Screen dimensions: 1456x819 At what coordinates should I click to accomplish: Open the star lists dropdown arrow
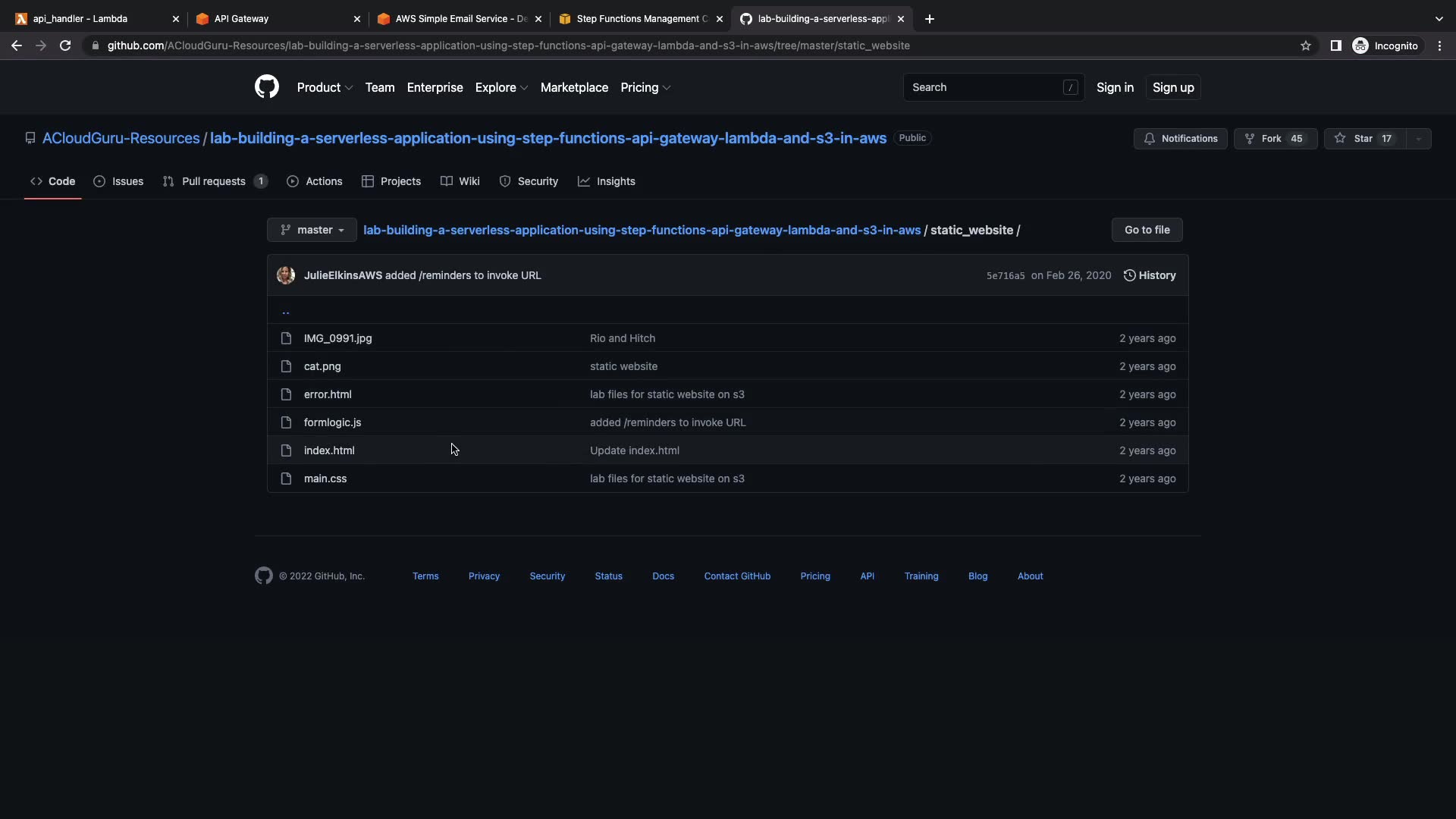1419,139
